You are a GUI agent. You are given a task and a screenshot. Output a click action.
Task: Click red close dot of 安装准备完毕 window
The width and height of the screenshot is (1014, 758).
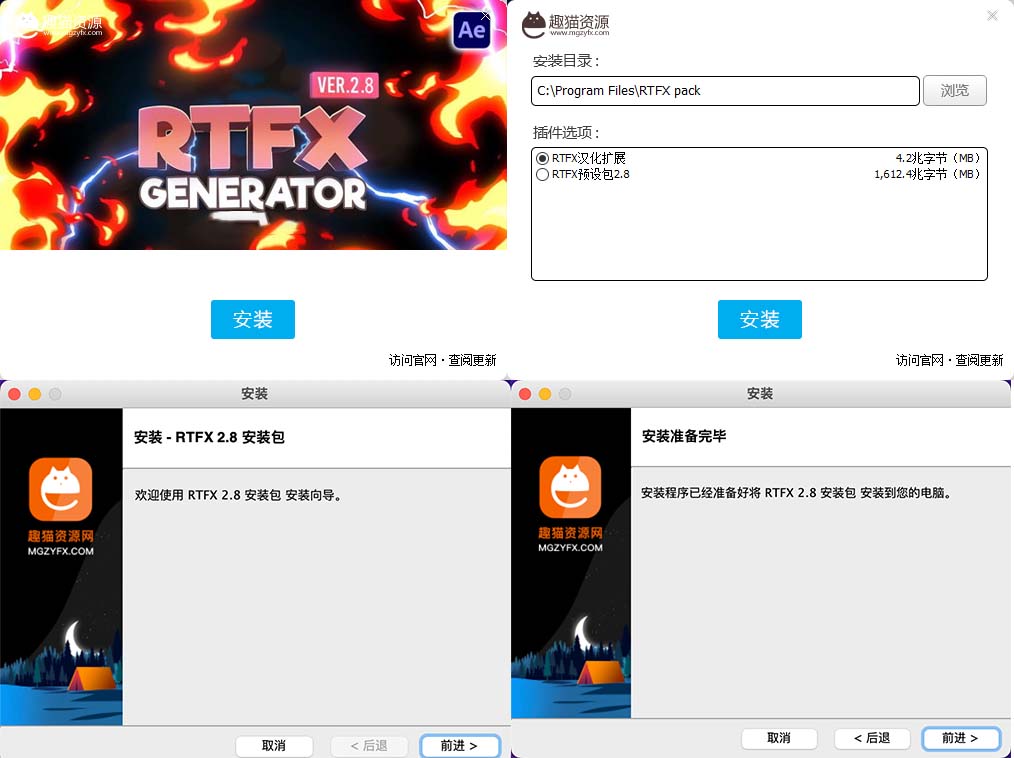pos(525,394)
